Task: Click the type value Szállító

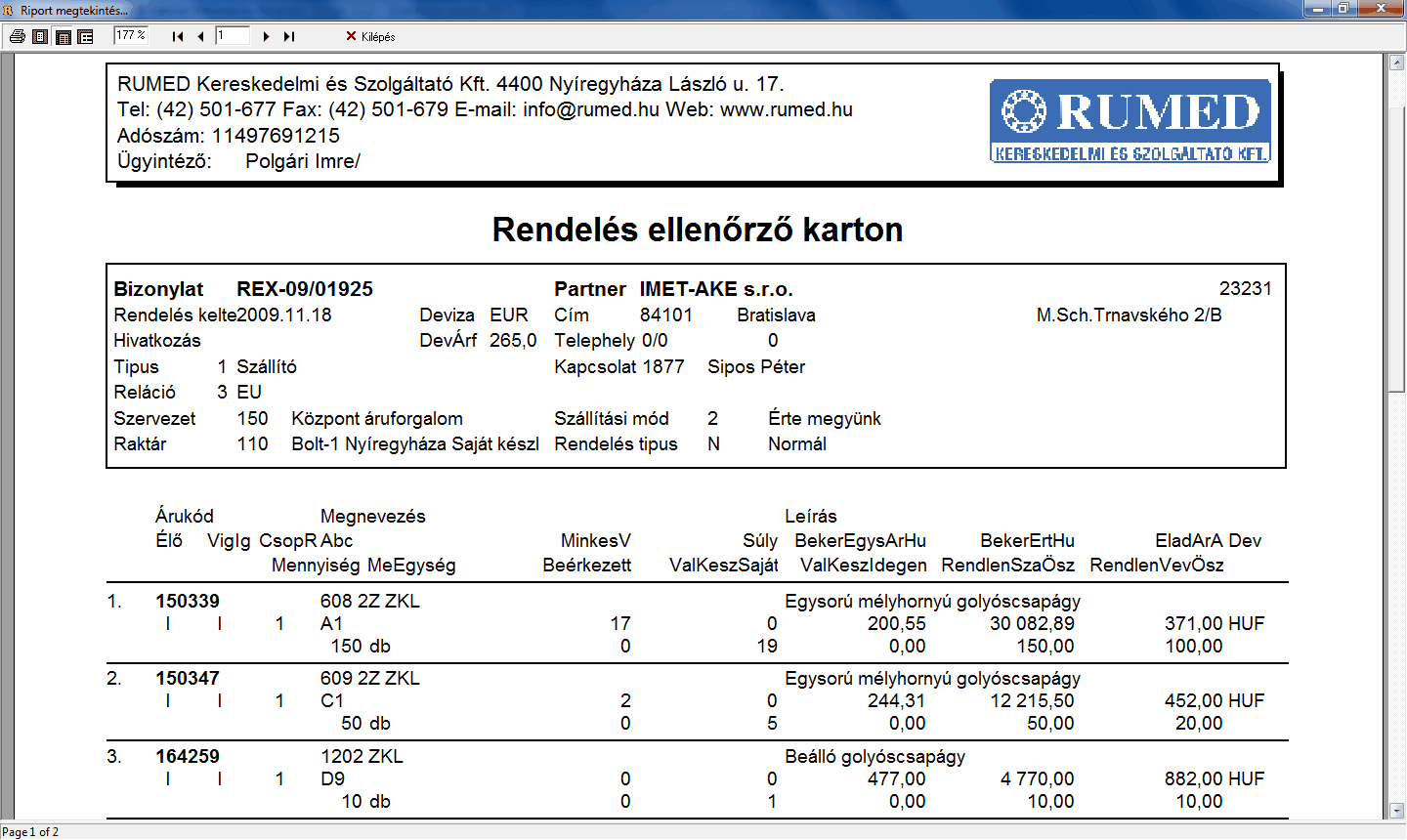Action: [x=267, y=366]
